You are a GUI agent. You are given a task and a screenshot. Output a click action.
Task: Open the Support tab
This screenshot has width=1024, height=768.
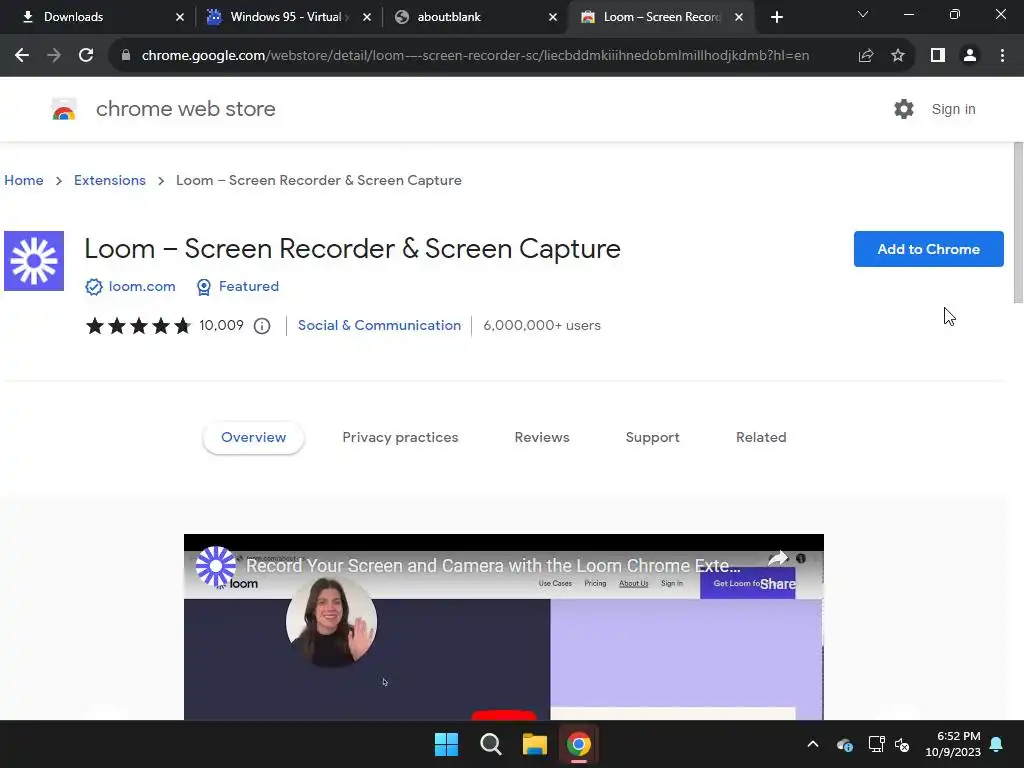tap(652, 438)
